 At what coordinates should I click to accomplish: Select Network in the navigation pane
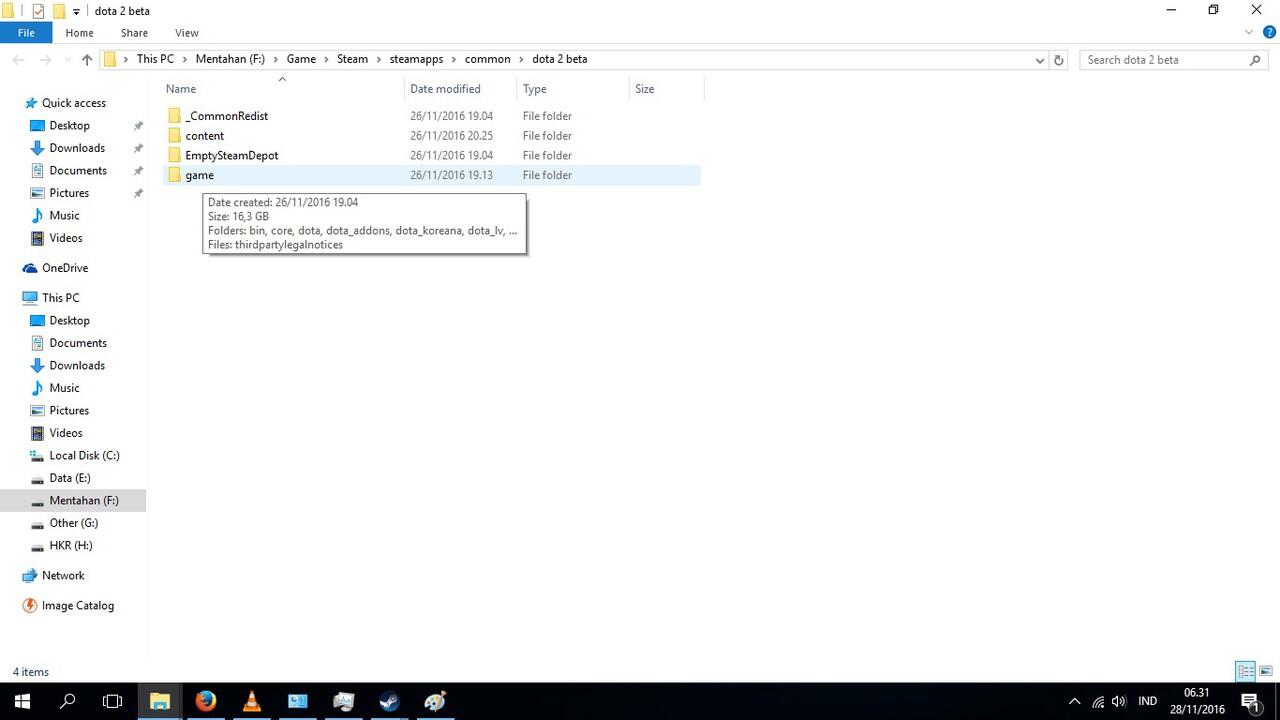tap(63, 575)
